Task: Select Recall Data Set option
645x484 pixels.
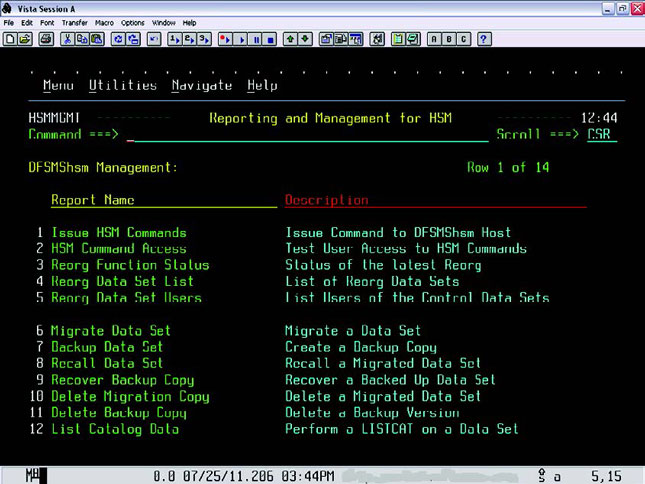Action: [107, 364]
